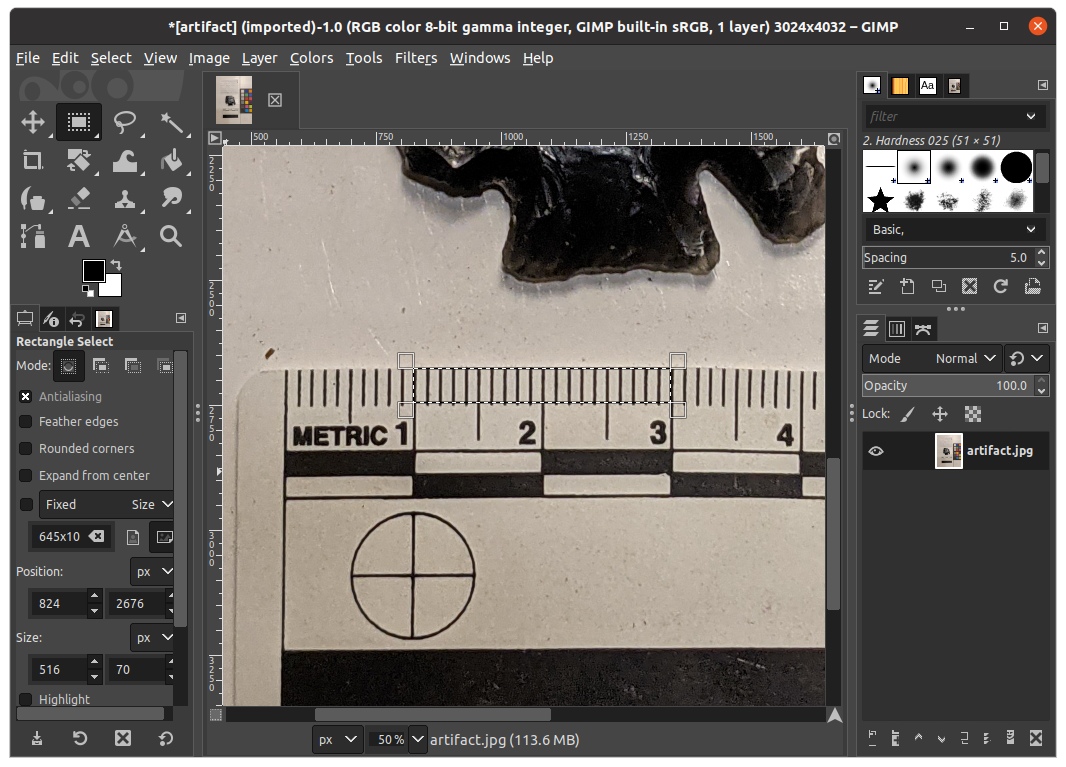1066x767 pixels.
Task: Swap foreground and background colors
Action: 116,265
